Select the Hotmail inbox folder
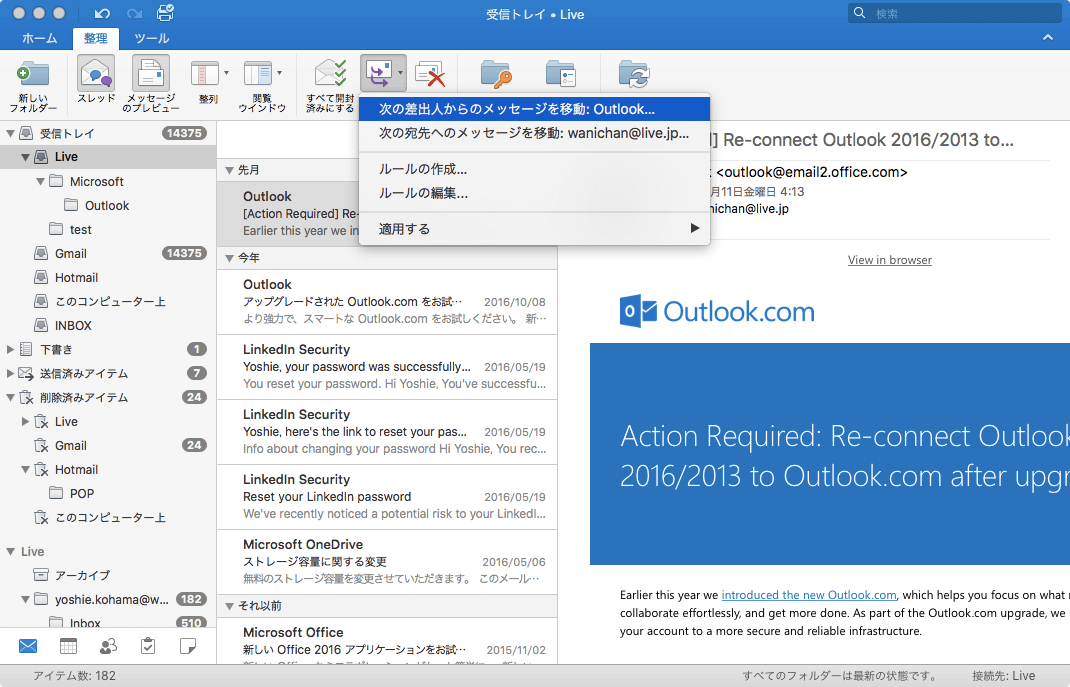 [x=108, y=278]
